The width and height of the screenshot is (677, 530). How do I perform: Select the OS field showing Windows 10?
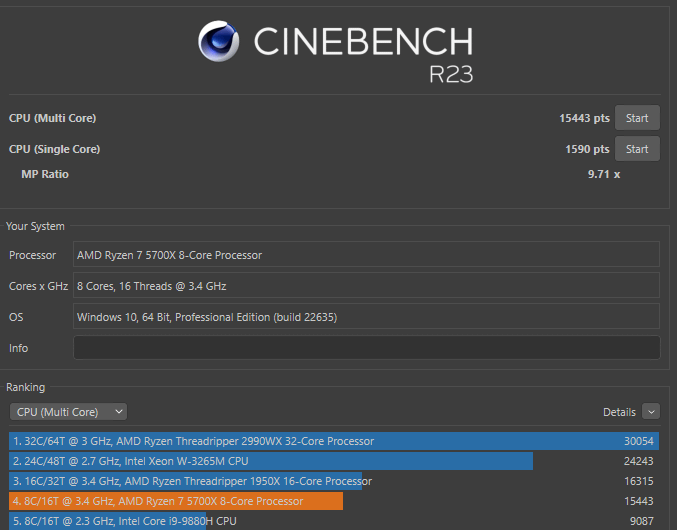coord(366,316)
